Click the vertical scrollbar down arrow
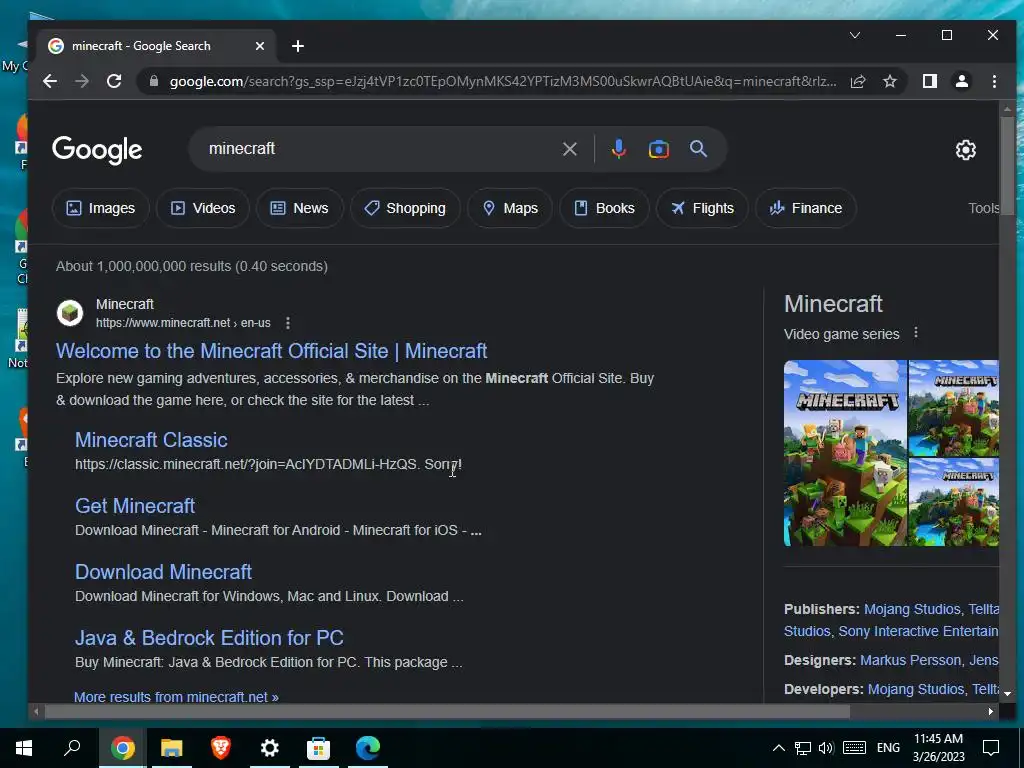 coord(1008,694)
